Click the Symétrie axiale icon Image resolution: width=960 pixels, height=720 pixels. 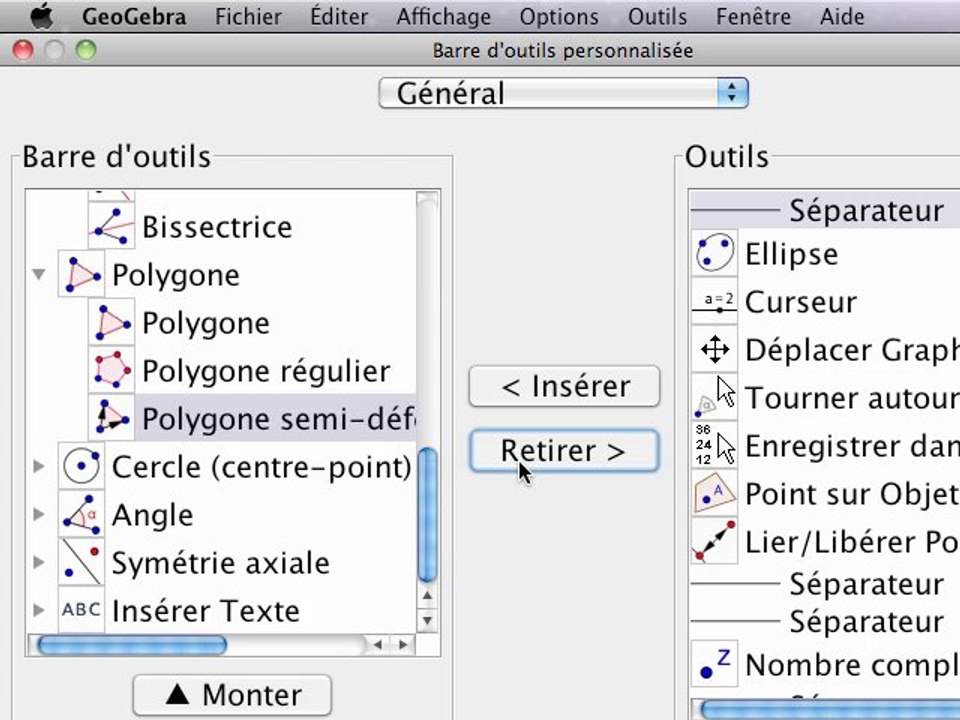coord(81,562)
